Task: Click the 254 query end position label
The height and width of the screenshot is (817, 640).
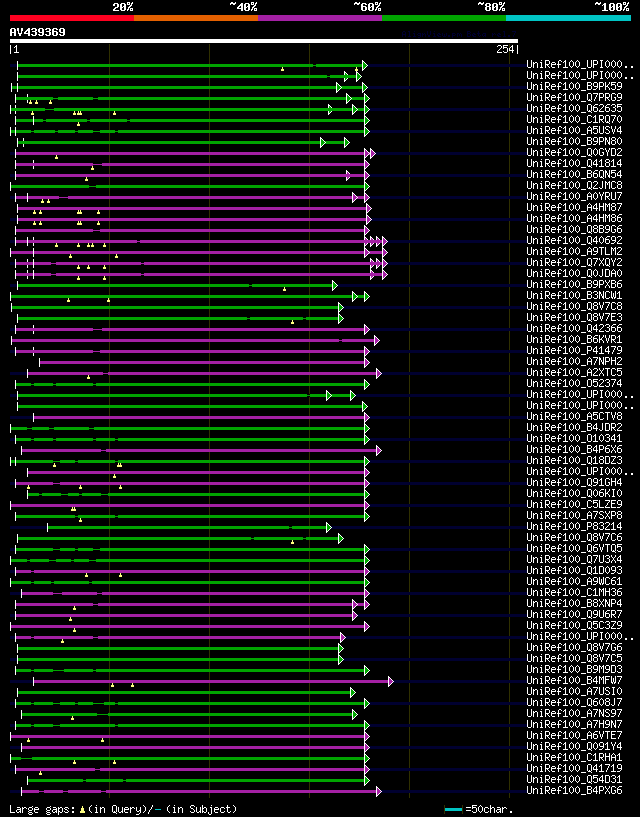Action: point(505,49)
